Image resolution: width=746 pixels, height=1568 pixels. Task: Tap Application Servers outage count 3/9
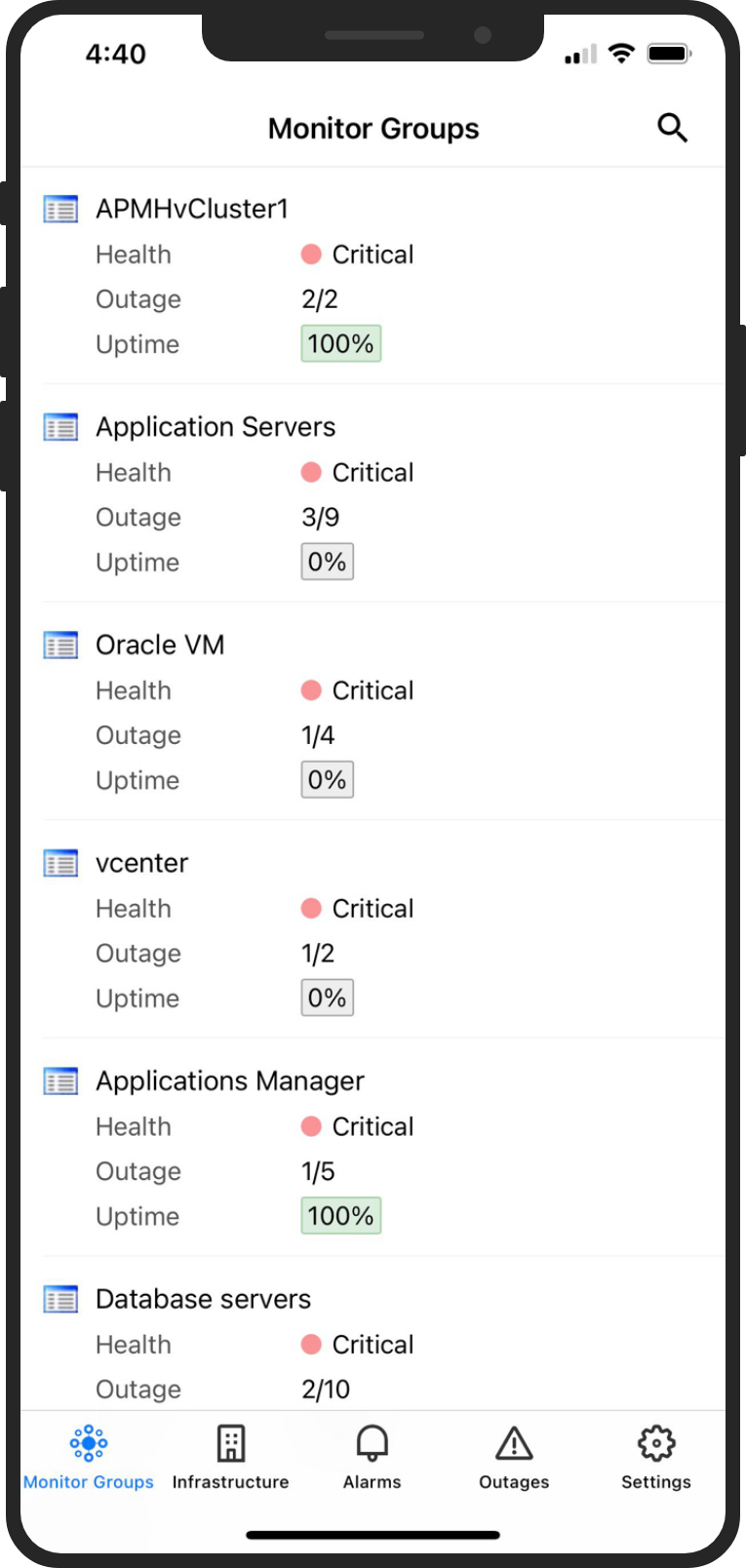coord(320,517)
